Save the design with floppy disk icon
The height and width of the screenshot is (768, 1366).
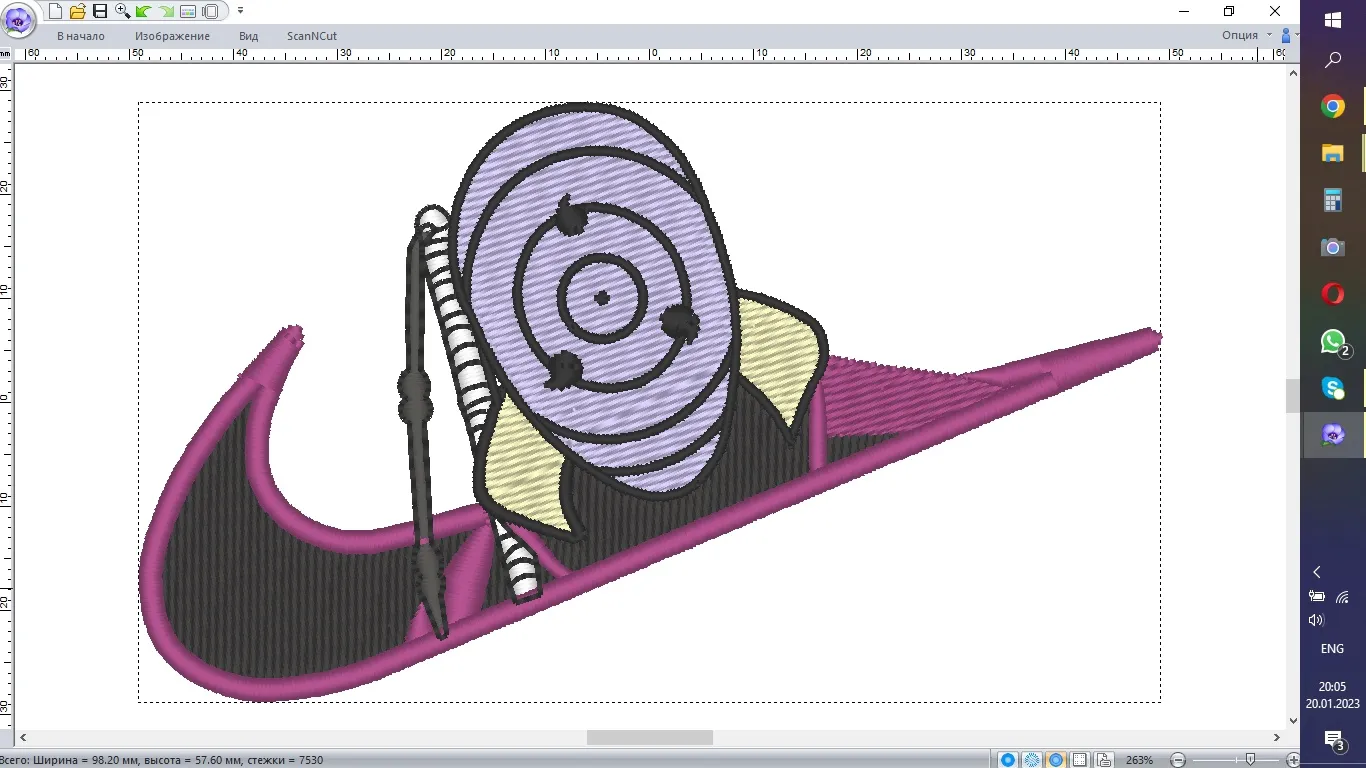(x=99, y=11)
